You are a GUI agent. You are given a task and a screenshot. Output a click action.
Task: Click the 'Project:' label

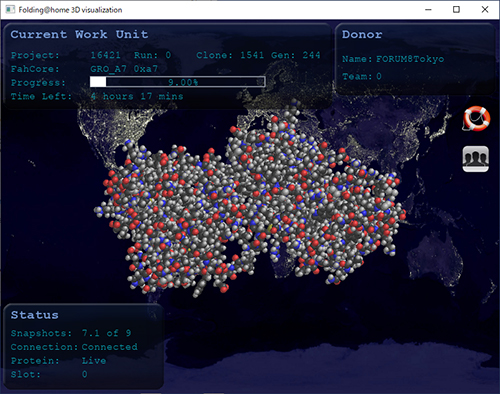(x=35, y=55)
